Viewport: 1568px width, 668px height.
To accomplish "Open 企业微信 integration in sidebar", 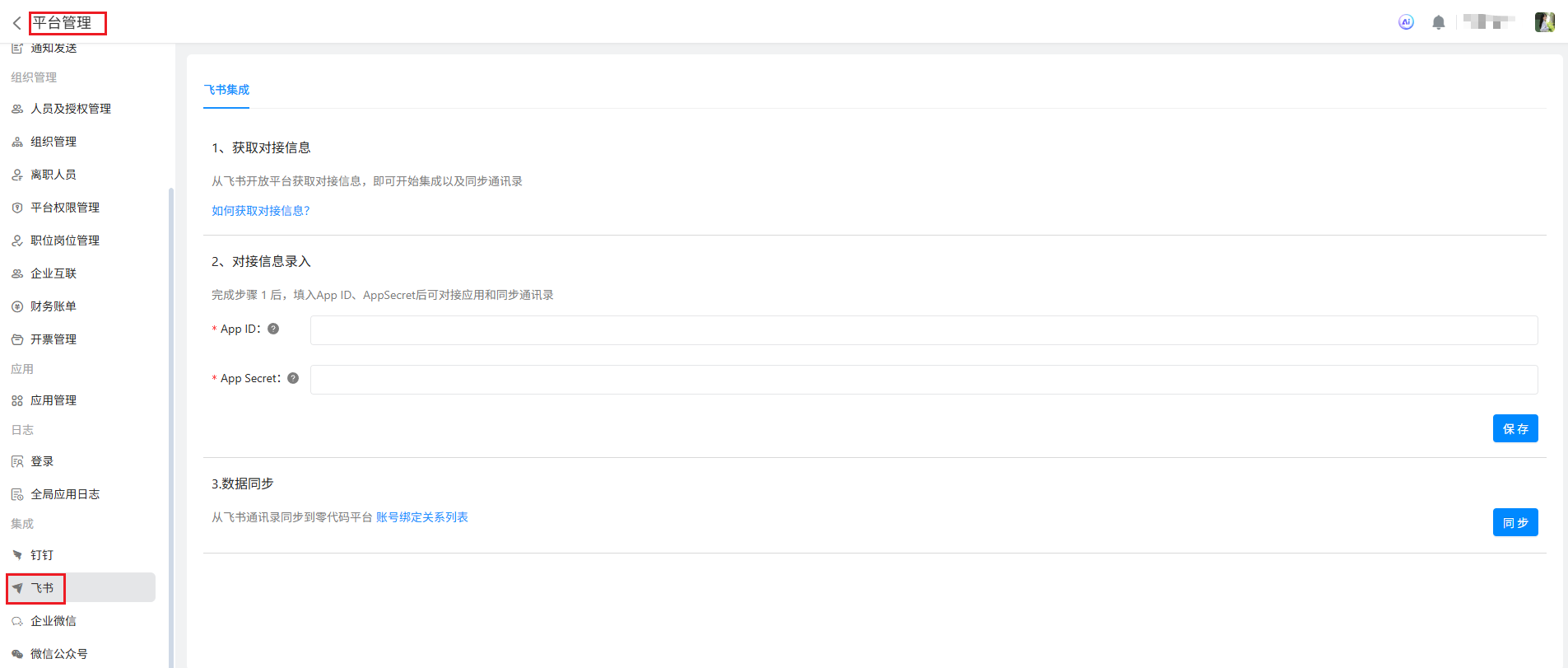I will (53, 621).
